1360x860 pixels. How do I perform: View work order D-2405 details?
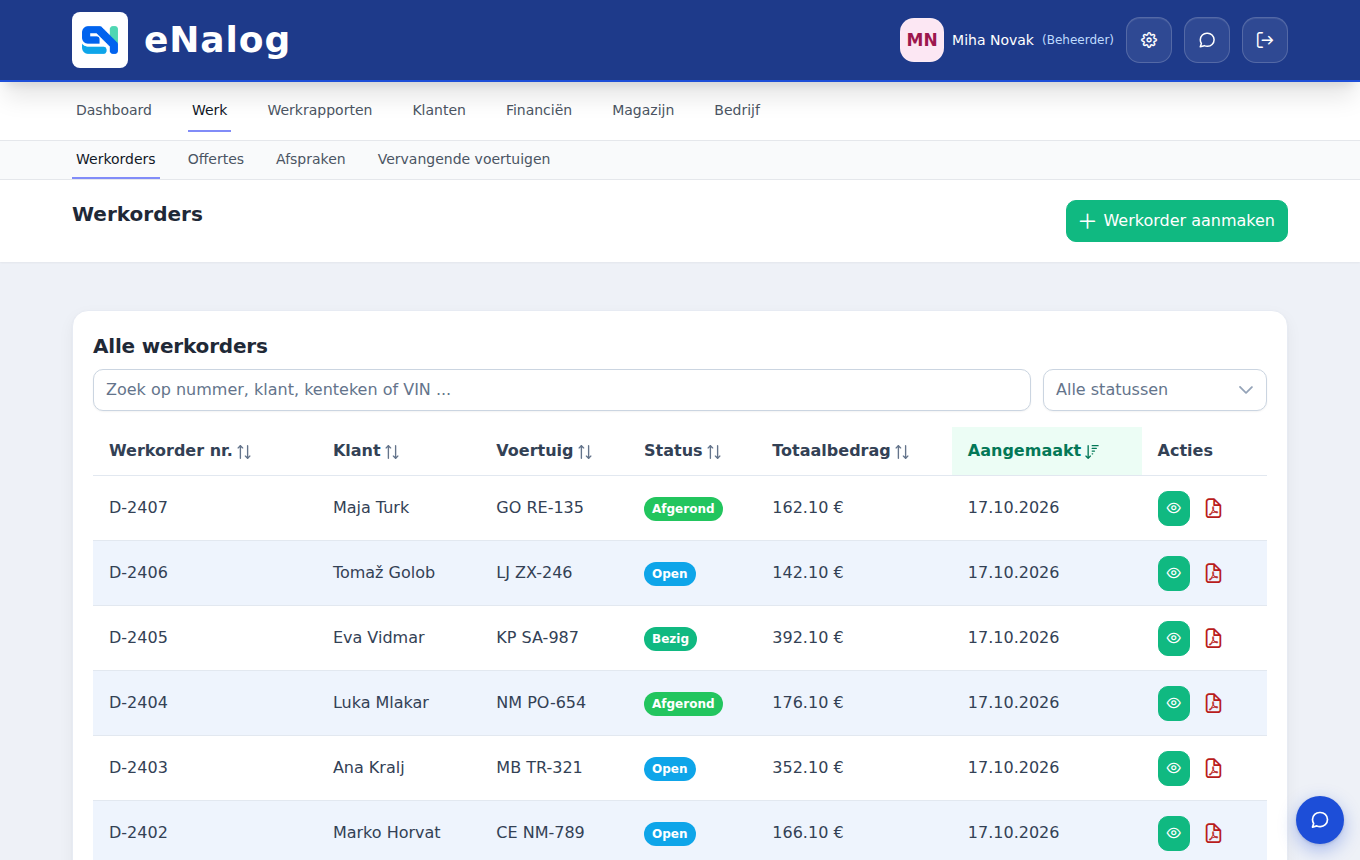pyautogui.click(x=1174, y=638)
